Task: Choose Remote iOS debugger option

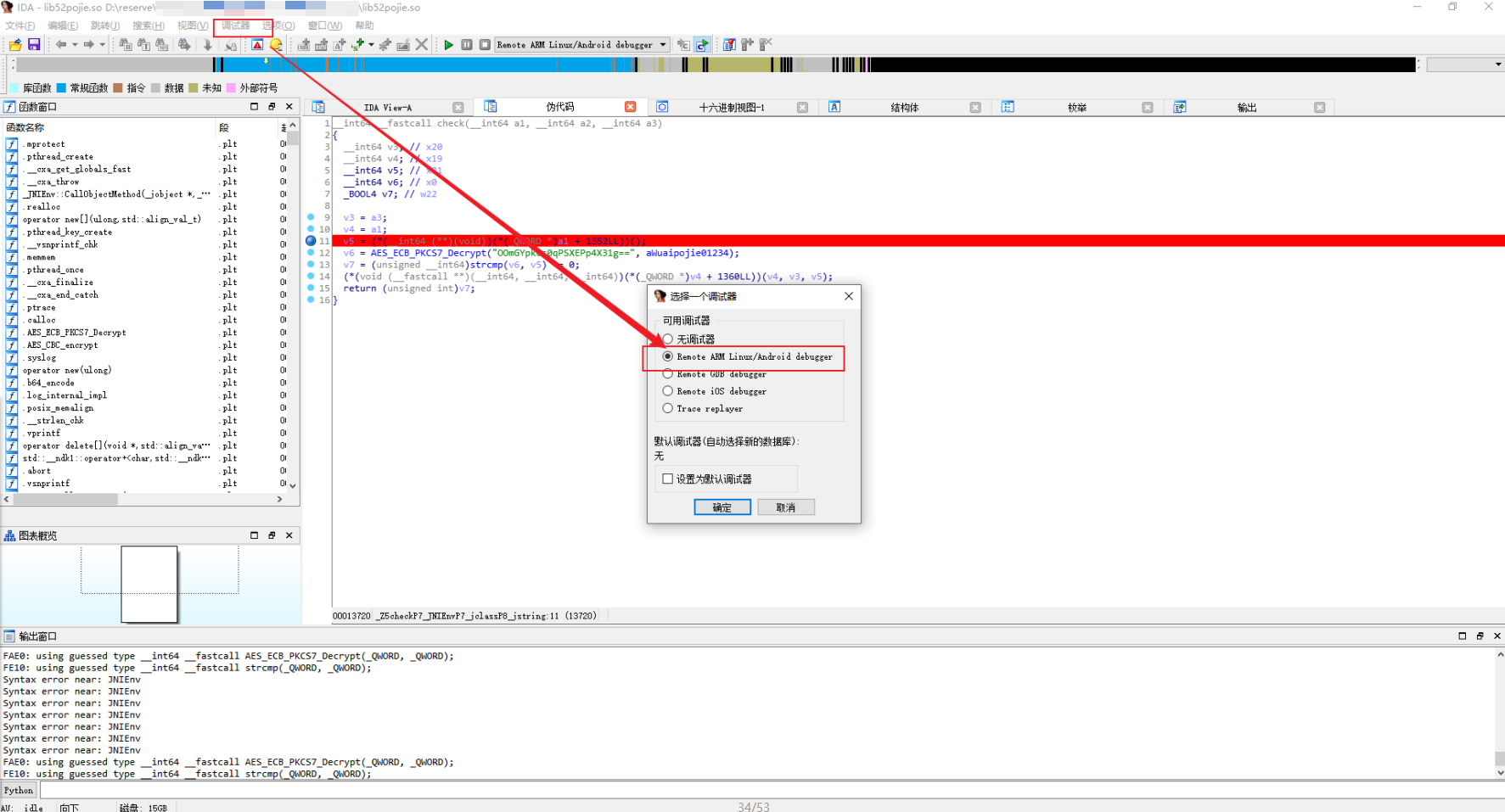Action: tap(668, 391)
